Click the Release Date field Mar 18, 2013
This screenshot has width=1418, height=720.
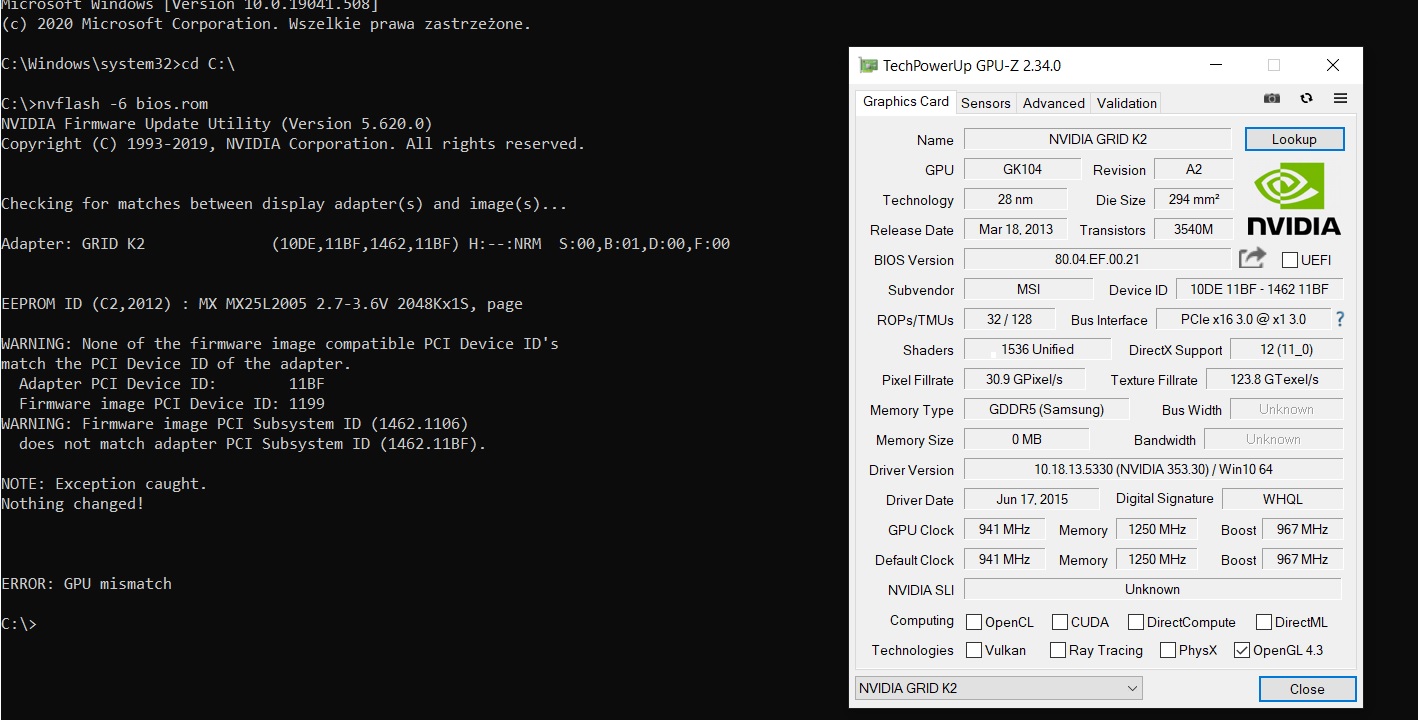coord(1015,229)
